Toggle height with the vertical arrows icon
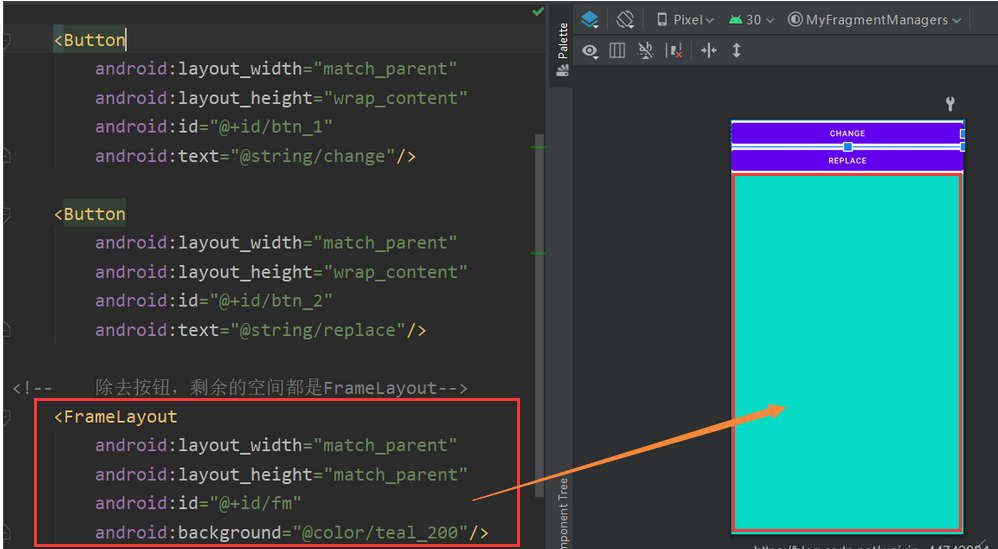 (736, 50)
